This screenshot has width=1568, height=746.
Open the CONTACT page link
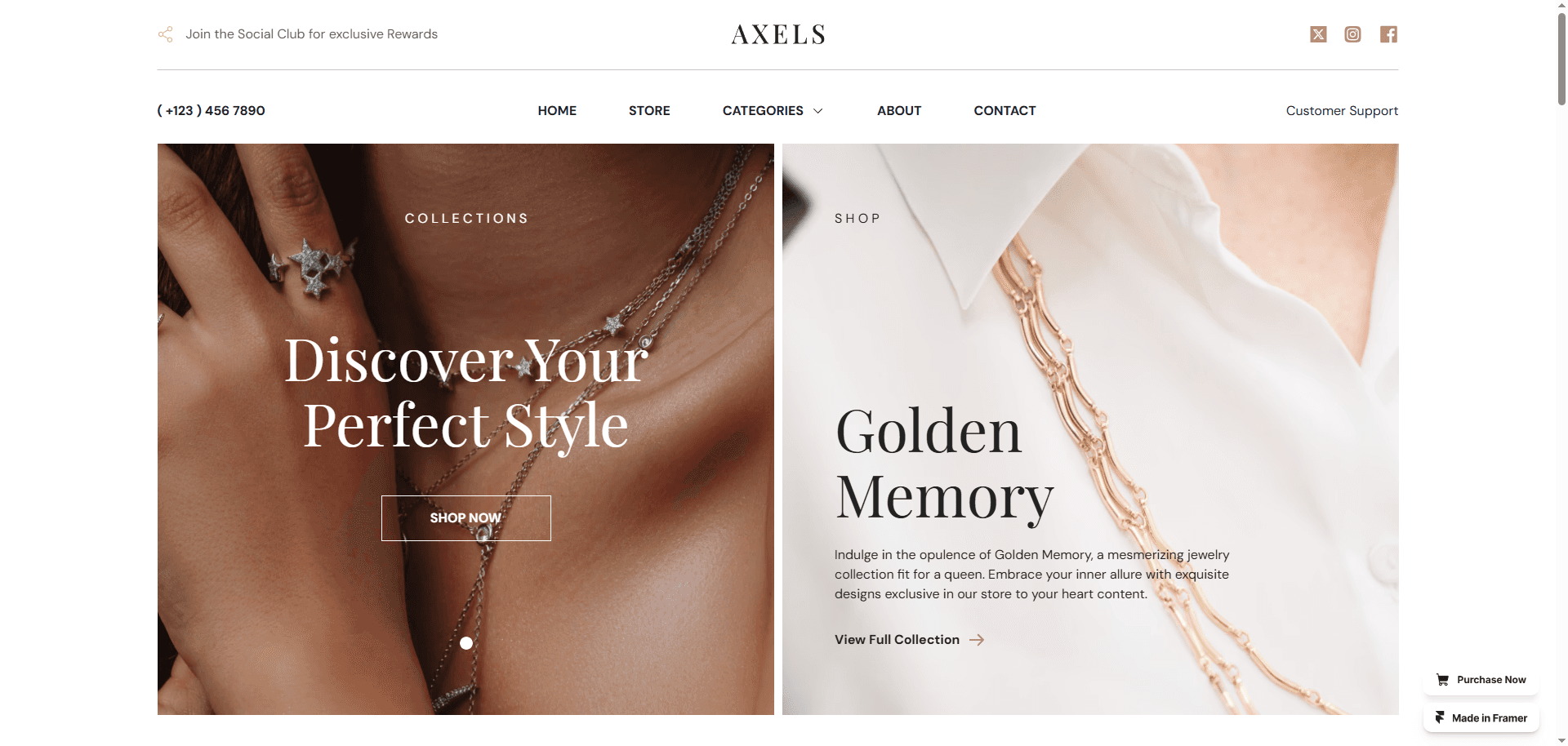pos(1004,111)
